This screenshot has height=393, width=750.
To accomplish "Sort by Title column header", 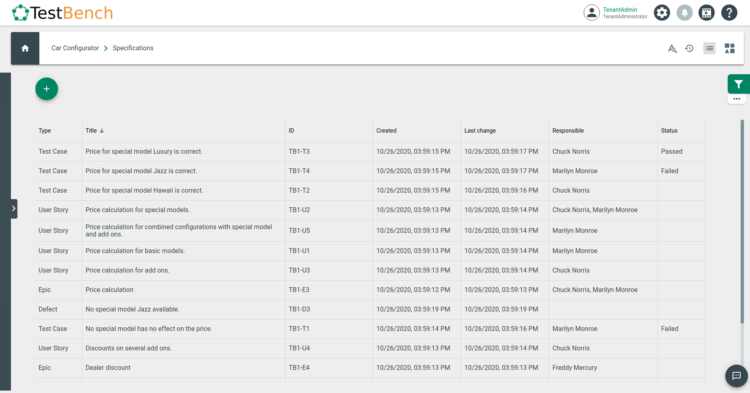I will tap(94, 131).
